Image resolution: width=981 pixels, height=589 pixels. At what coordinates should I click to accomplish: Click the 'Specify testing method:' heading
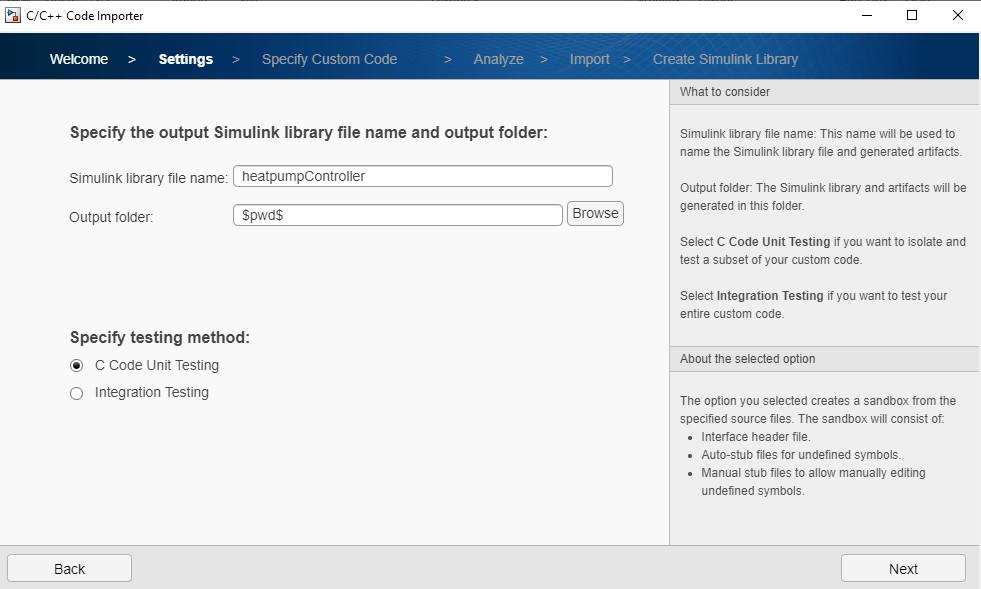coord(160,337)
